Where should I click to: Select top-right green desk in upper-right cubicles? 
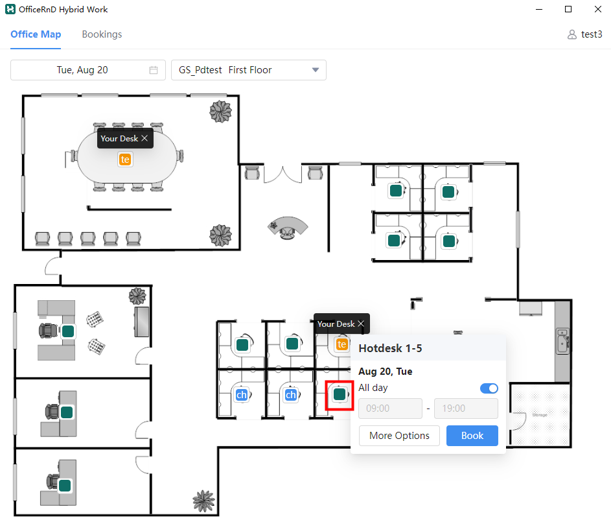(x=448, y=191)
